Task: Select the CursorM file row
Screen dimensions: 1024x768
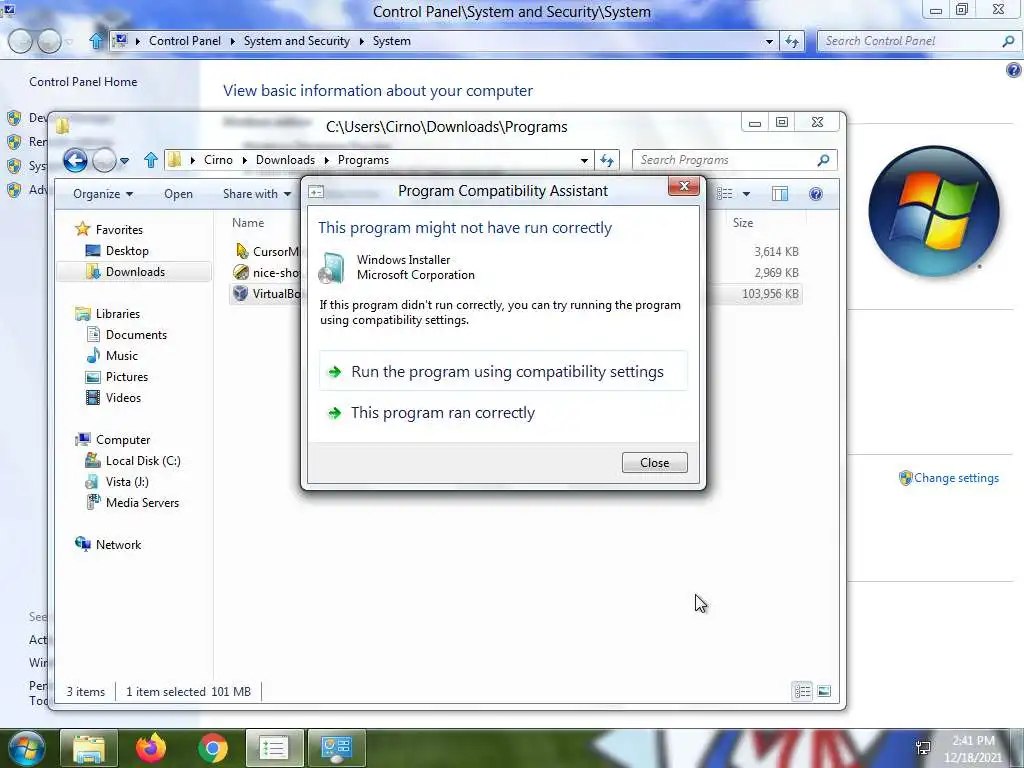Action: (x=266, y=251)
